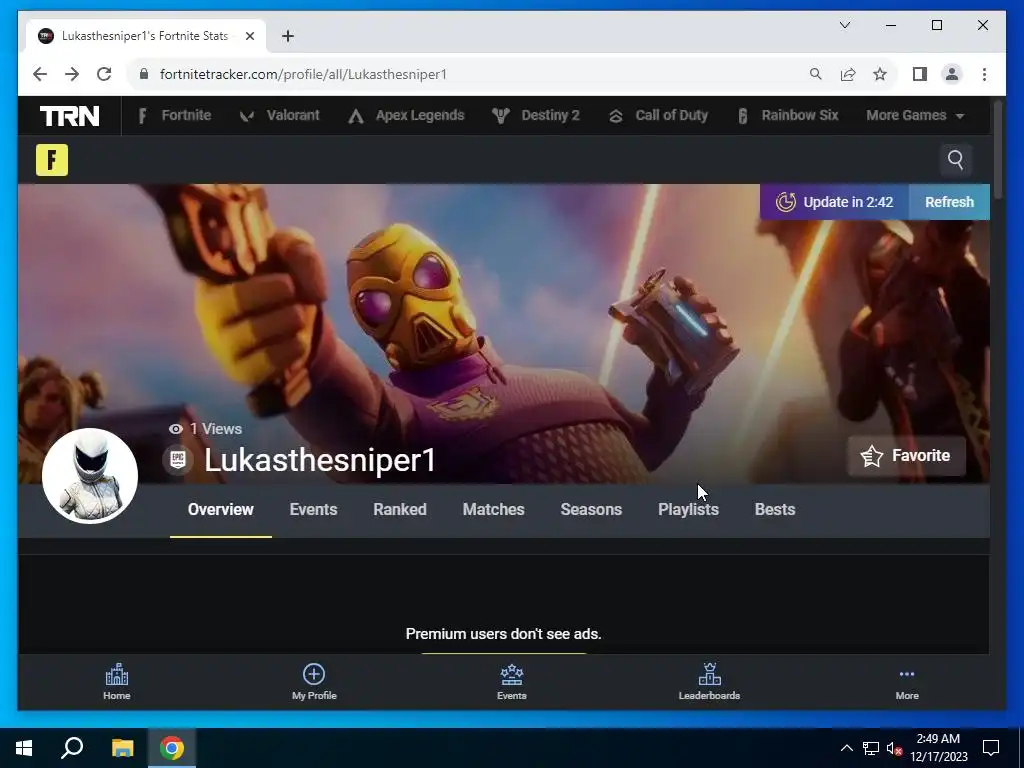
Task: Open the site search magnifier icon
Action: click(955, 160)
